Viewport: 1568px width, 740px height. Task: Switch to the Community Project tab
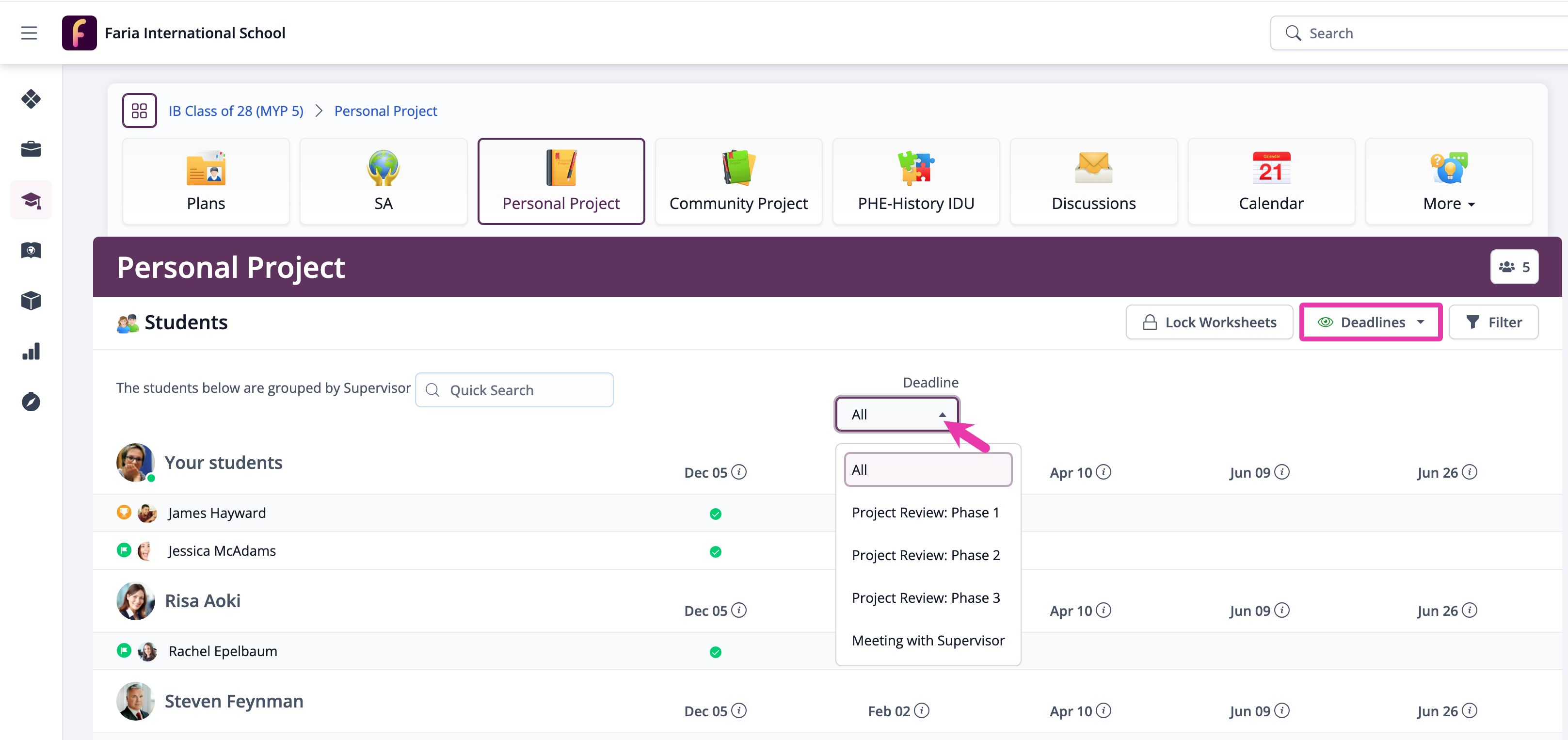coord(738,182)
